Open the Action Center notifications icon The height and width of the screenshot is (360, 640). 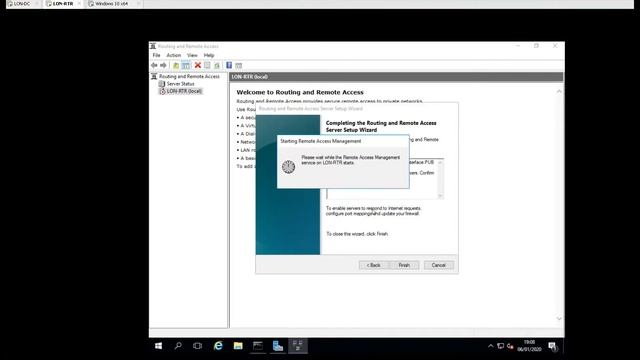pyautogui.click(x=552, y=347)
